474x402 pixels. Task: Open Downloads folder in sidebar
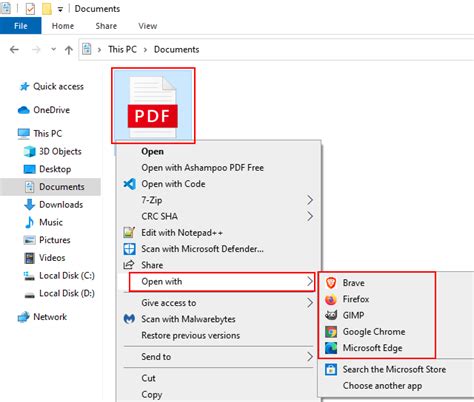tap(61, 205)
